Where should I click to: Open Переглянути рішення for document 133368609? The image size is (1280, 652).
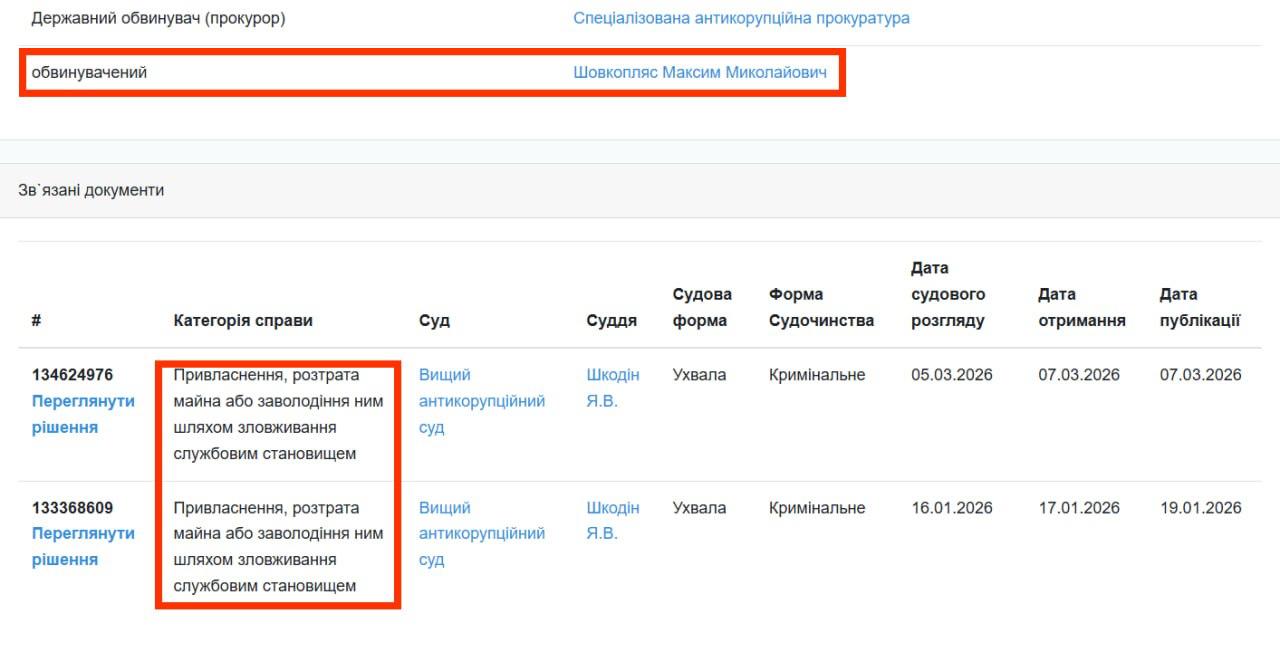pyautogui.click(x=83, y=546)
